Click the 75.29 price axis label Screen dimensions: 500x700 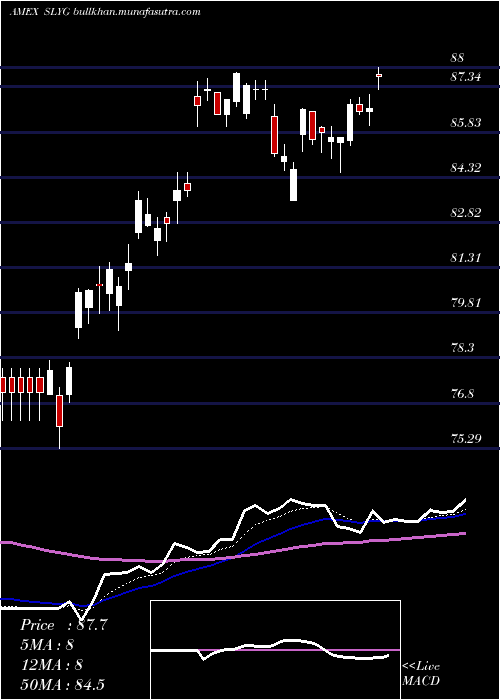[466, 438]
